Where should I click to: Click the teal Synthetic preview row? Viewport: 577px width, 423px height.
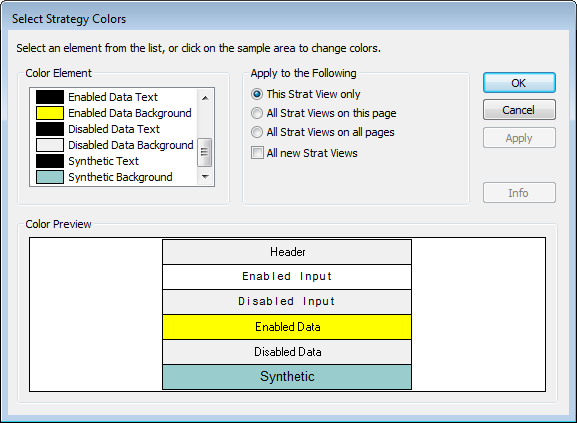click(287, 377)
